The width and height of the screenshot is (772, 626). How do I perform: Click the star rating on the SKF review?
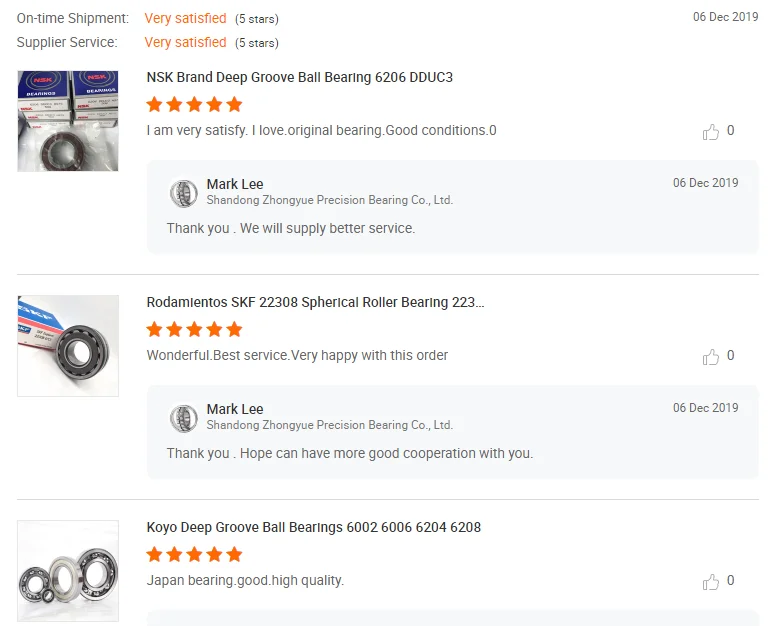194,329
